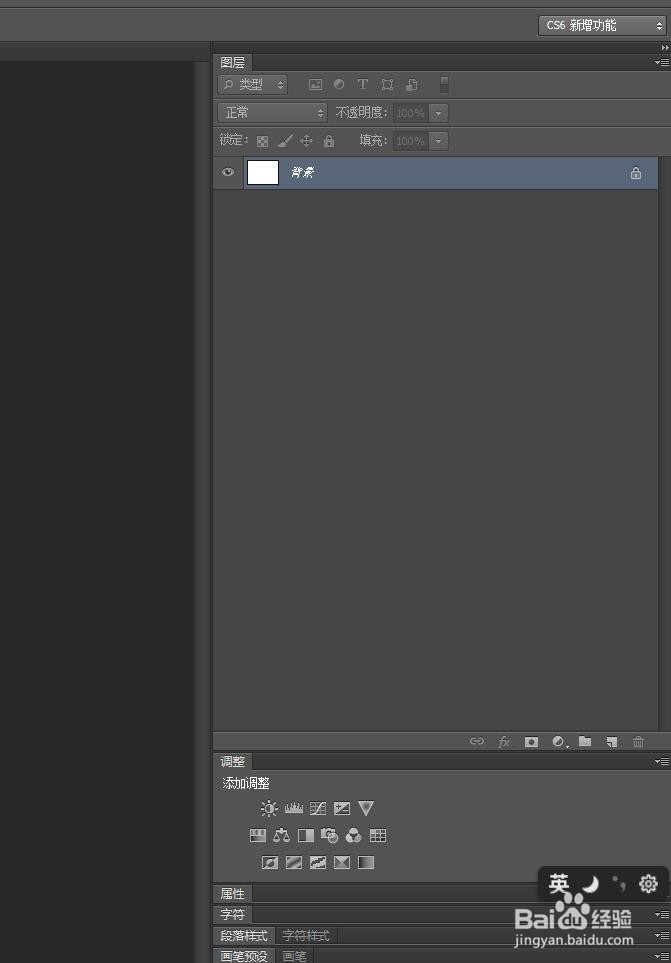Add a Threshold adjustment
This screenshot has width=671, height=963.
click(317, 862)
